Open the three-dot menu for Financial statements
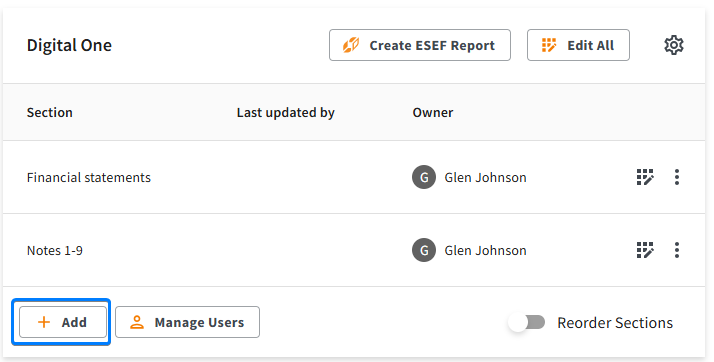The image size is (714, 362). point(677,177)
